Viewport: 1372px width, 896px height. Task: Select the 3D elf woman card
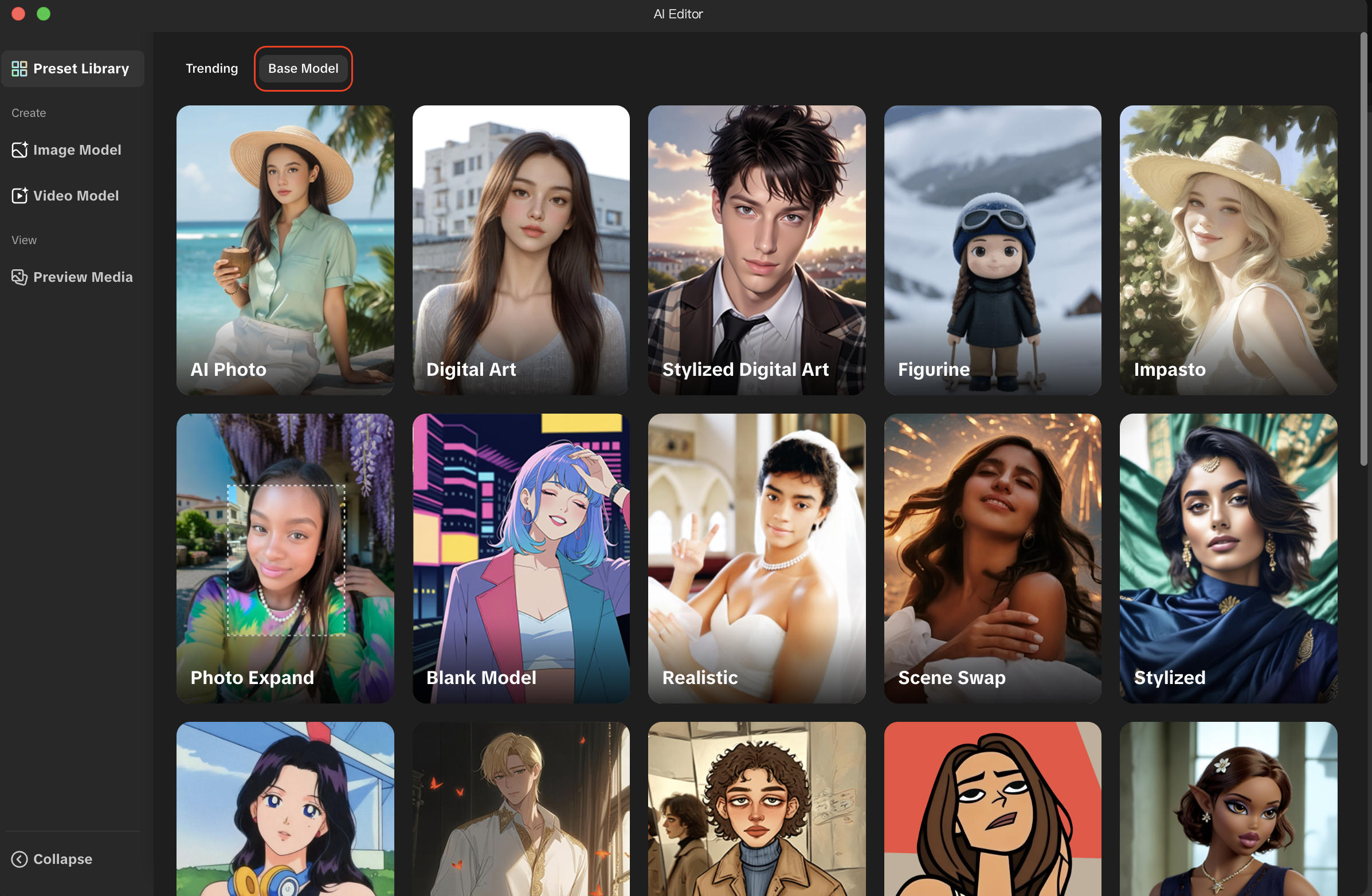pos(1229,809)
